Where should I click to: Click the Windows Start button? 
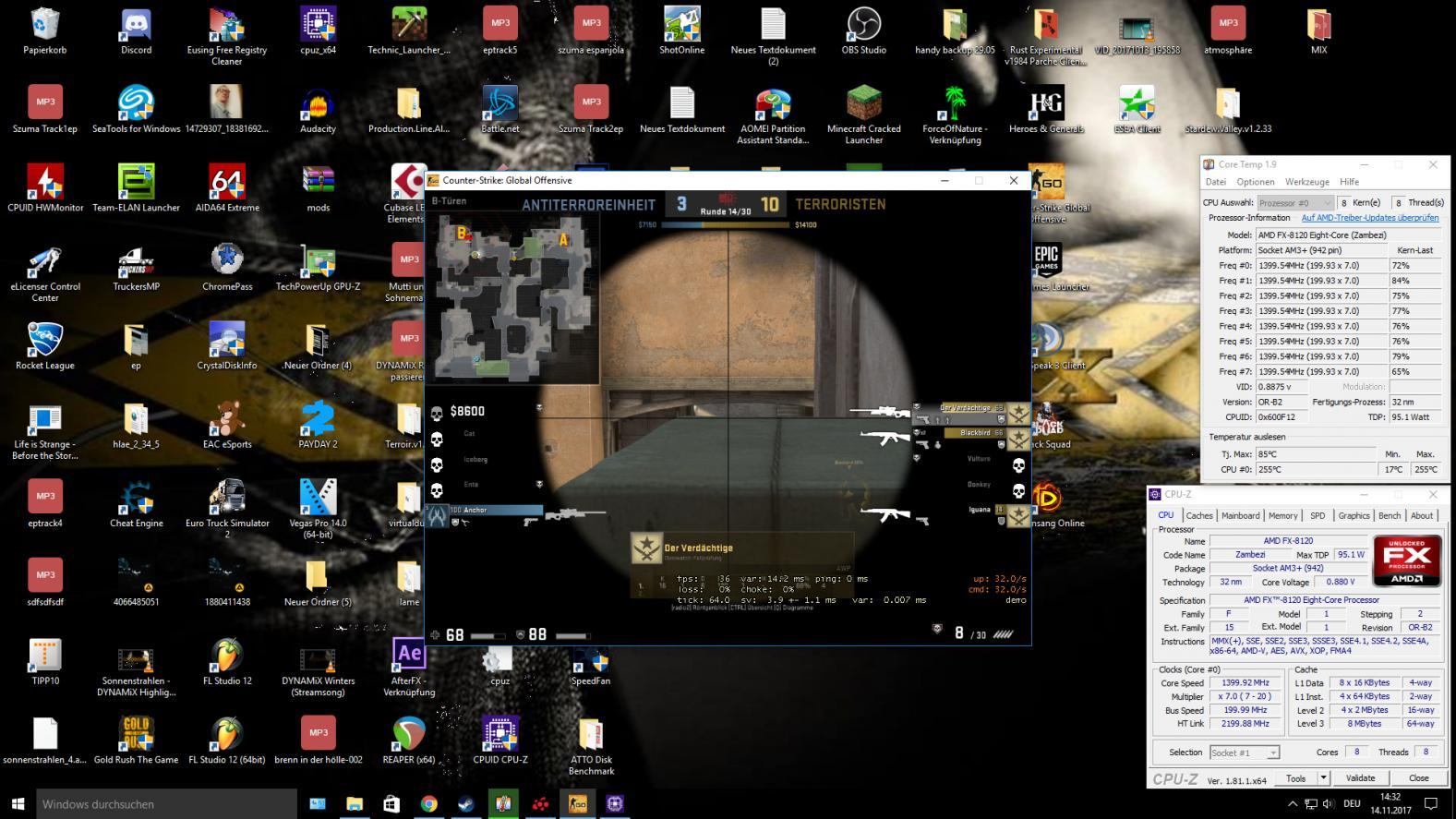tap(18, 803)
